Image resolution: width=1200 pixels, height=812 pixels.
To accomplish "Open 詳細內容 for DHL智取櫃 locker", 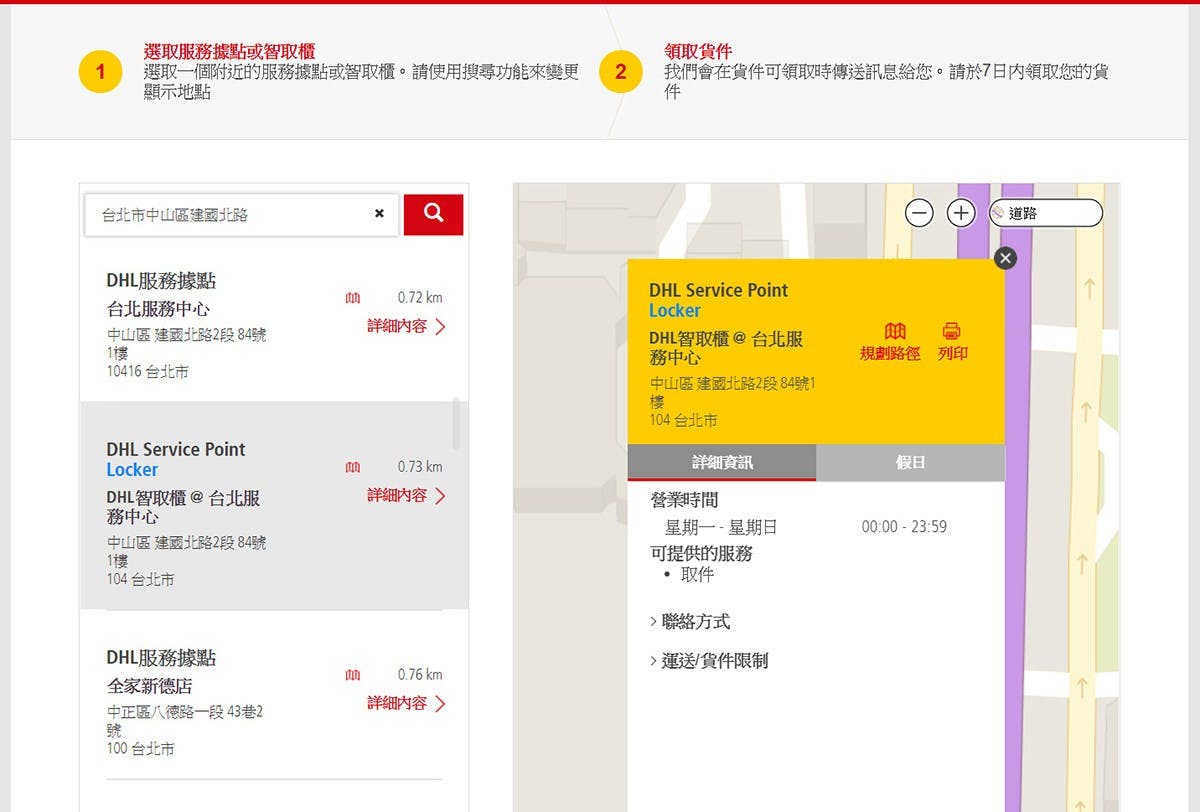I will (406, 495).
